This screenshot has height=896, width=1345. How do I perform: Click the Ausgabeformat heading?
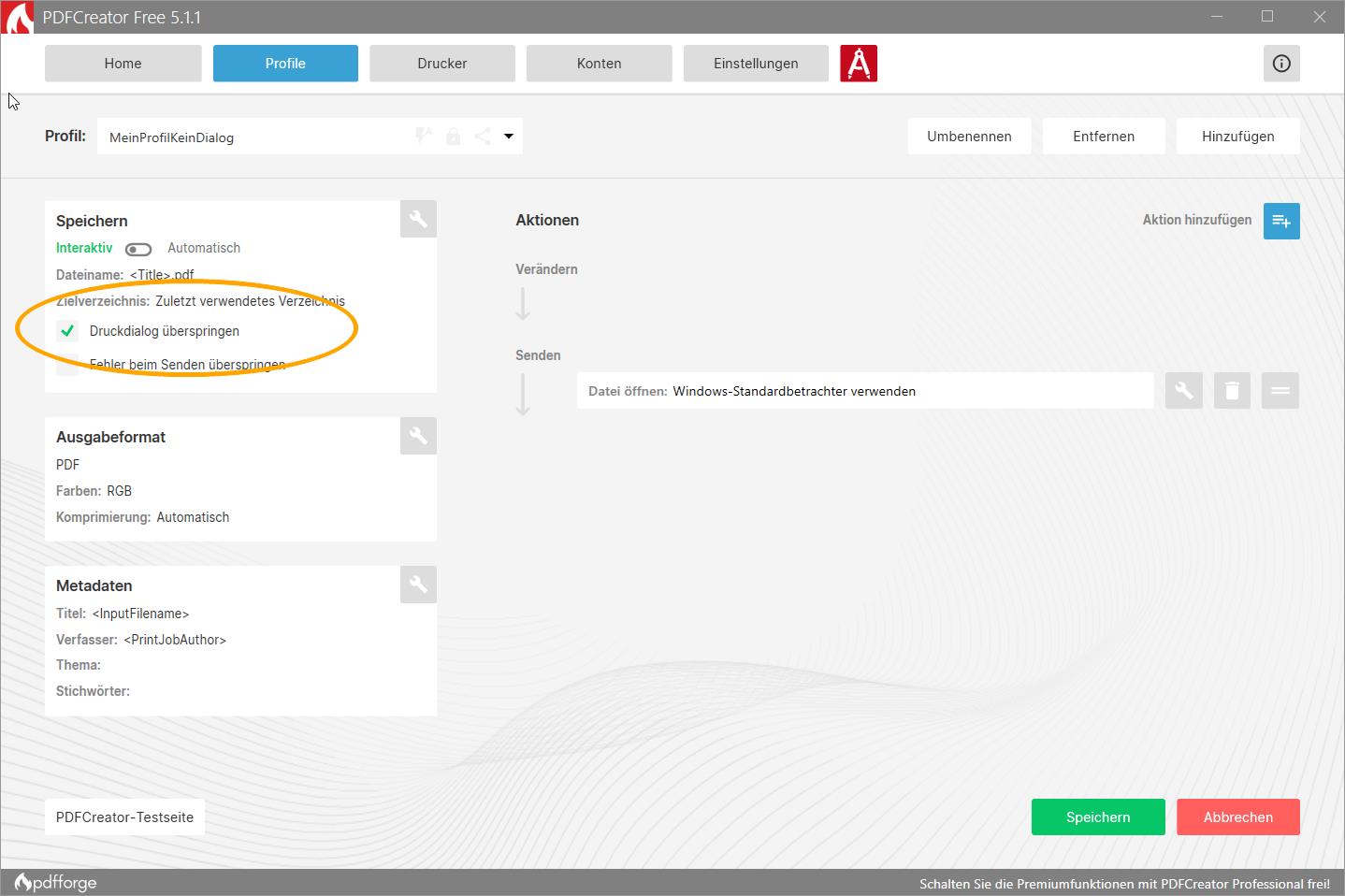point(110,437)
